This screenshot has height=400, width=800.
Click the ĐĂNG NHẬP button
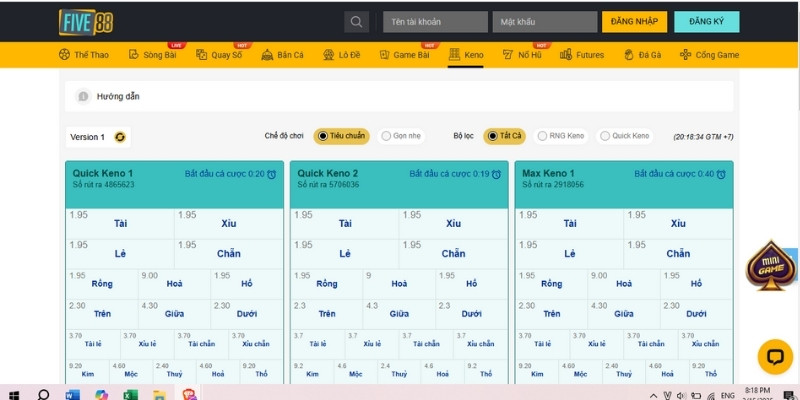(634, 22)
